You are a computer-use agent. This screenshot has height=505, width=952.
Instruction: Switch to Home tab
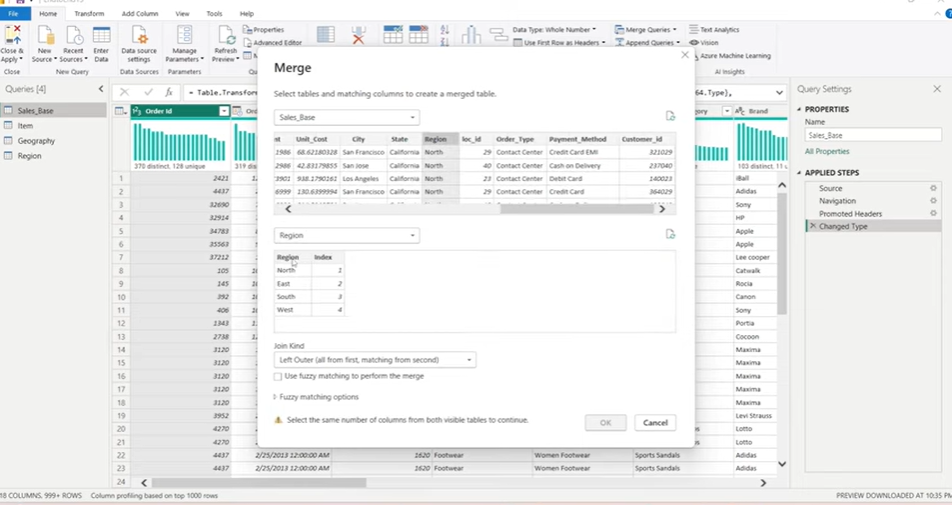pos(48,13)
